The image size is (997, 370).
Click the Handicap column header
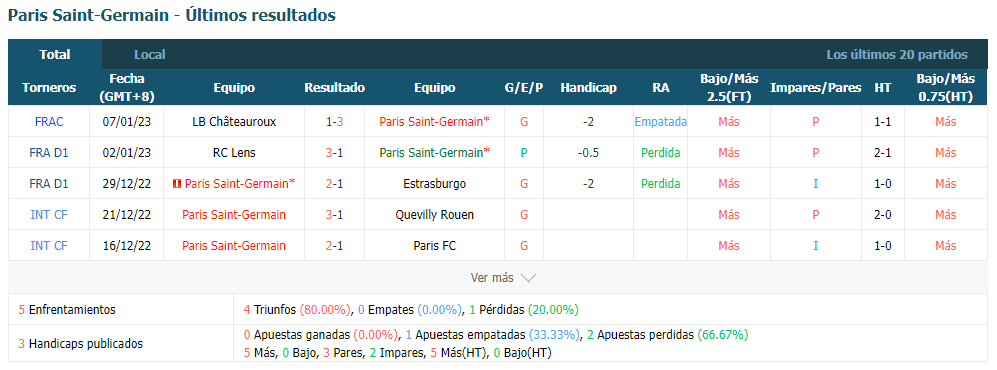click(588, 88)
